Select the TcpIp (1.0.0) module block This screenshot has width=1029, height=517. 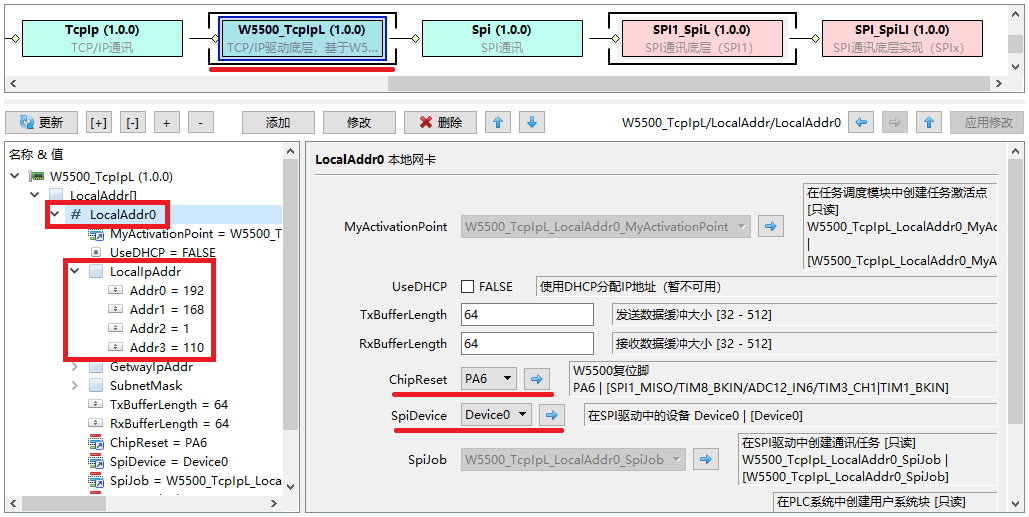point(102,38)
